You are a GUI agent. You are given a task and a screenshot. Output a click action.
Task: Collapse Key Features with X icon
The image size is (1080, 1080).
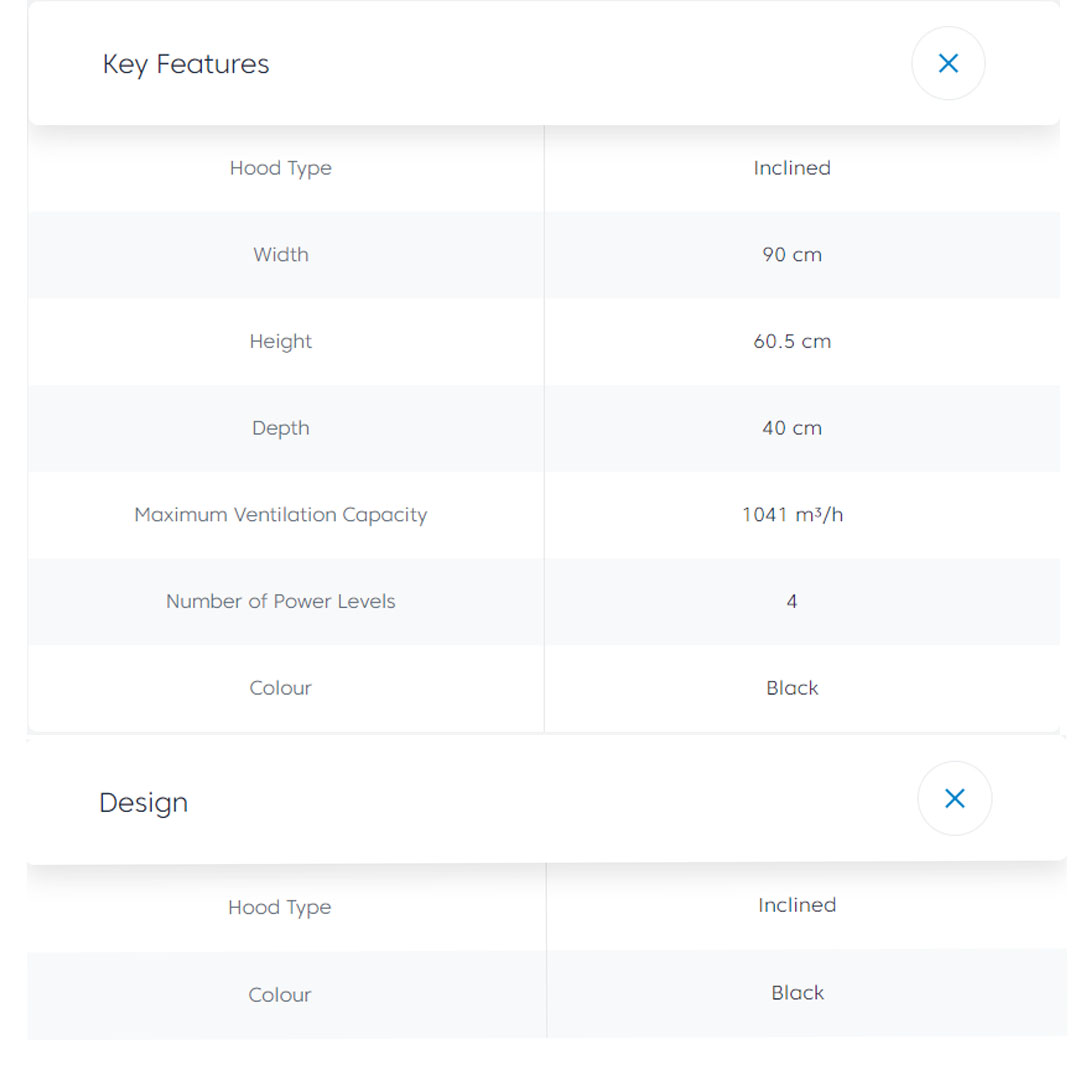[x=947, y=64]
